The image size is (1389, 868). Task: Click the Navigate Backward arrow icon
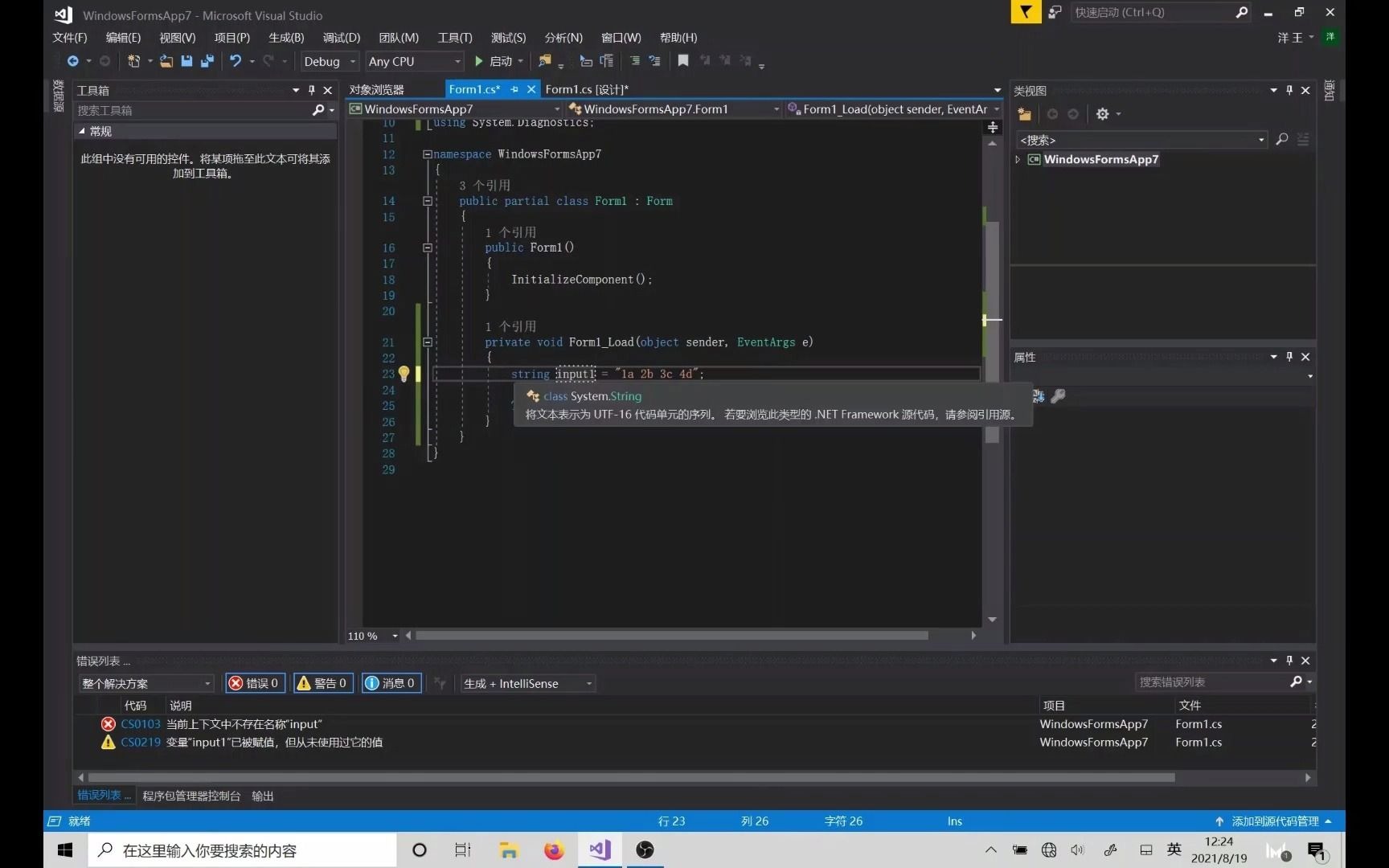[72, 61]
